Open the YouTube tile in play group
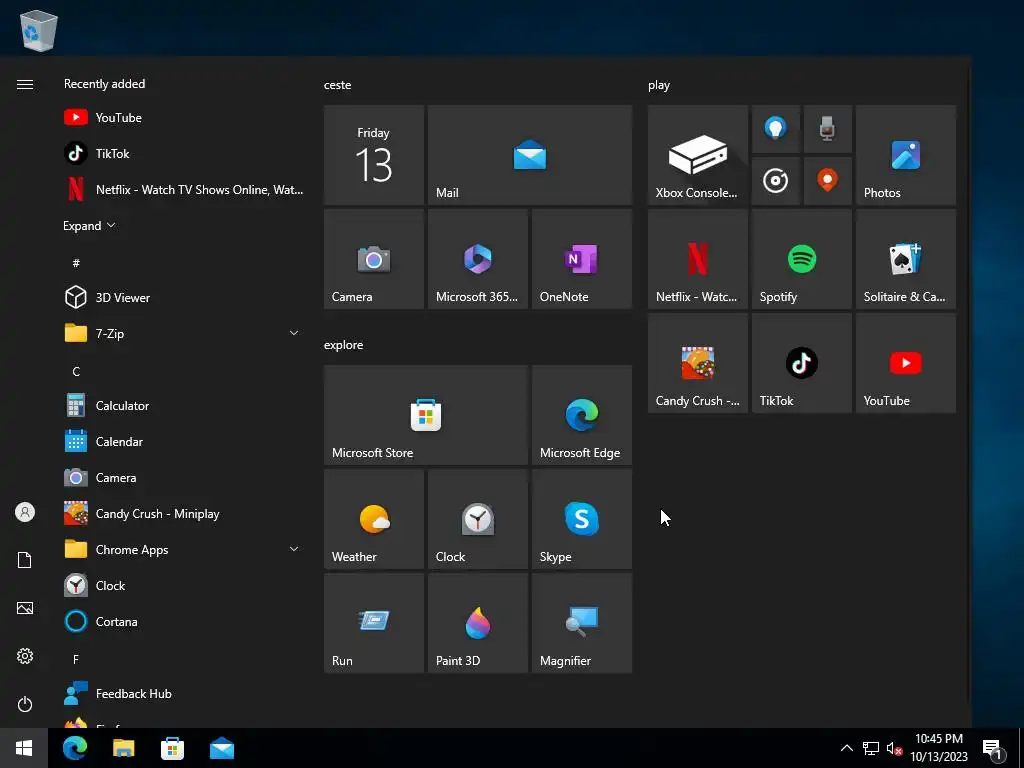The width and height of the screenshot is (1024, 768). coord(906,362)
